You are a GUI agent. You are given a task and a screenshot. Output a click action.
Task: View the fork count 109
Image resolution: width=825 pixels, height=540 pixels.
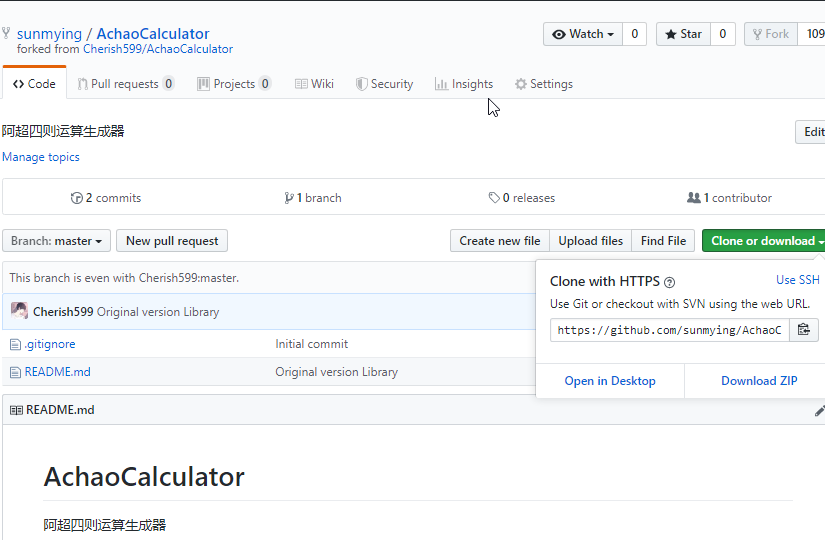pyautogui.click(x=813, y=34)
